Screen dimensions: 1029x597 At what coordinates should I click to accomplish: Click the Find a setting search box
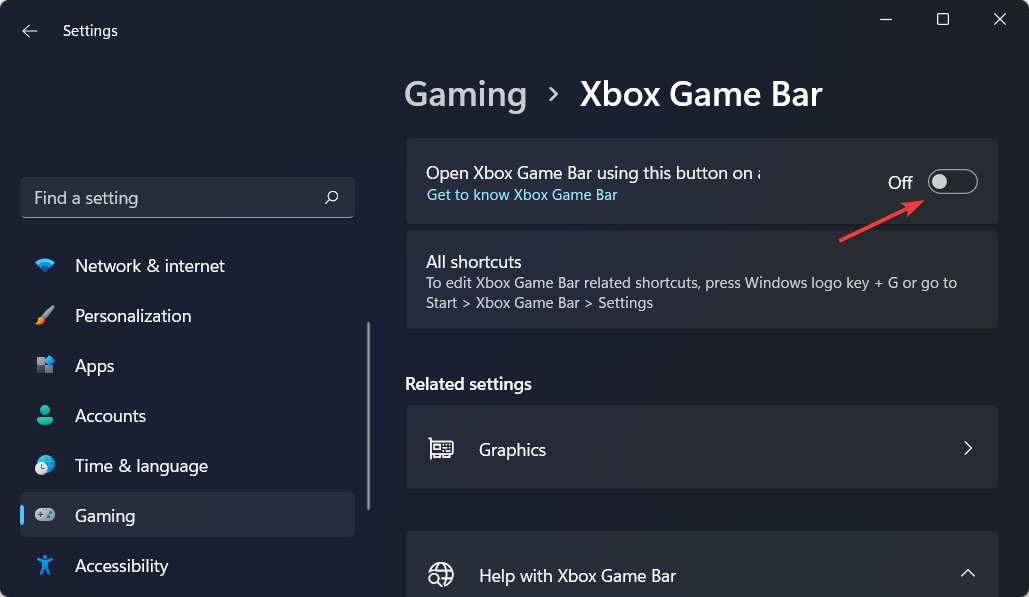(188, 197)
